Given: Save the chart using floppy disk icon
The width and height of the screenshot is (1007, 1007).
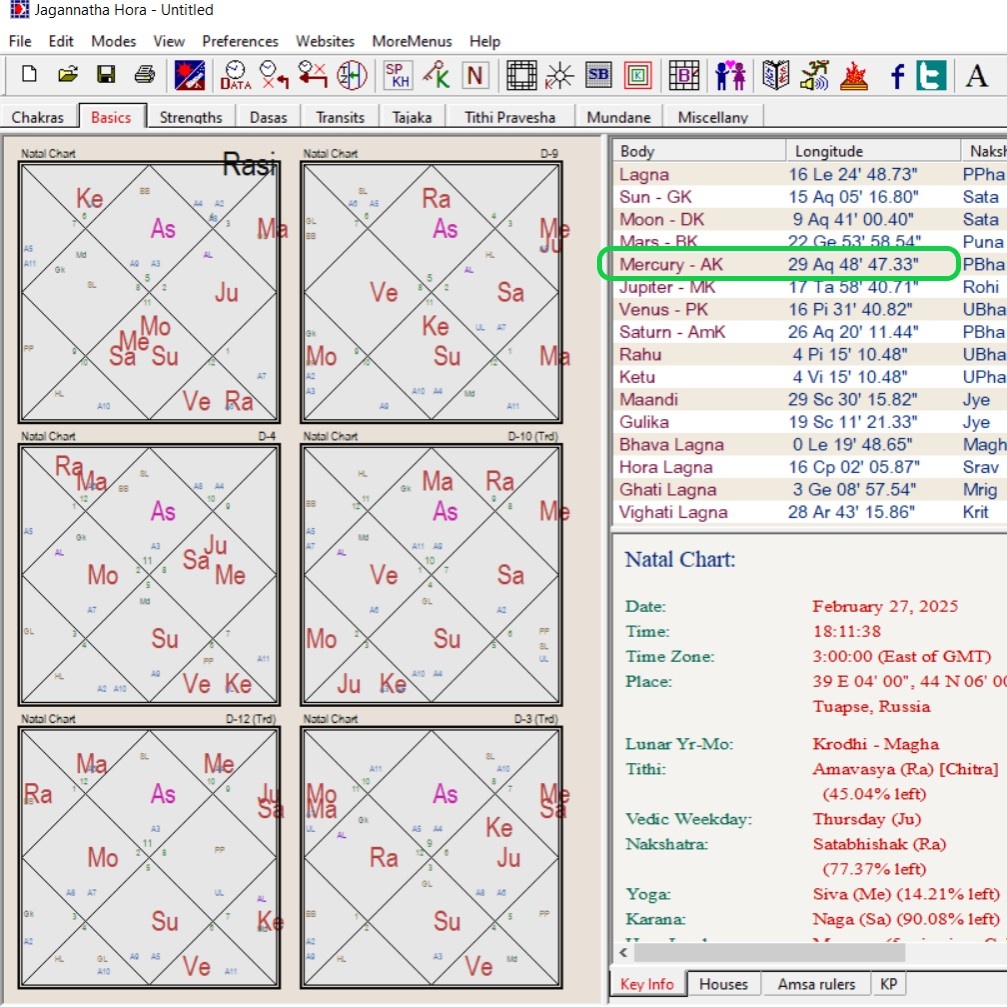Looking at the screenshot, I should tap(106, 74).
